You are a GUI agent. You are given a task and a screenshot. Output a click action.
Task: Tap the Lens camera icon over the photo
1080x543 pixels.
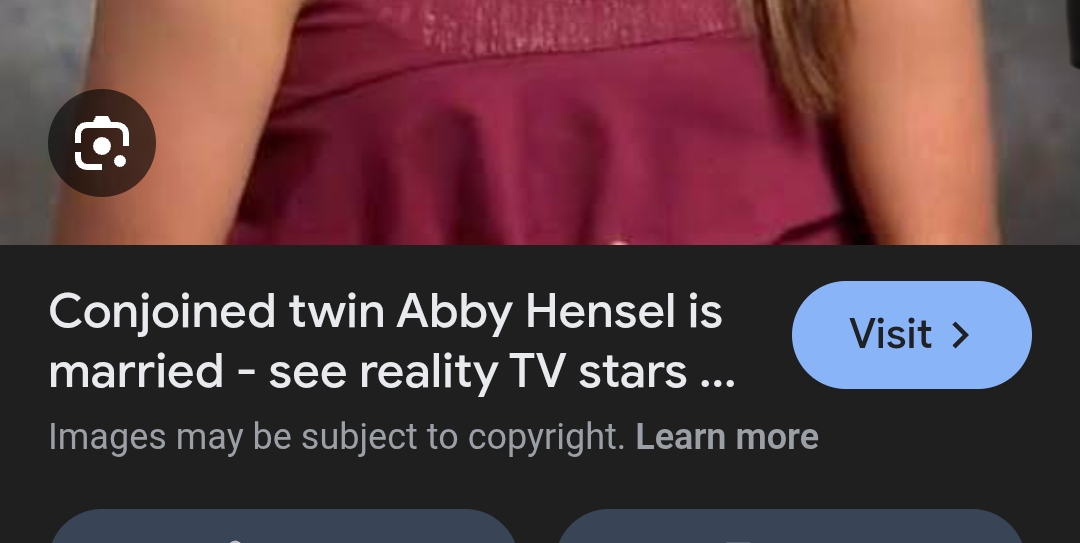[102, 143]
